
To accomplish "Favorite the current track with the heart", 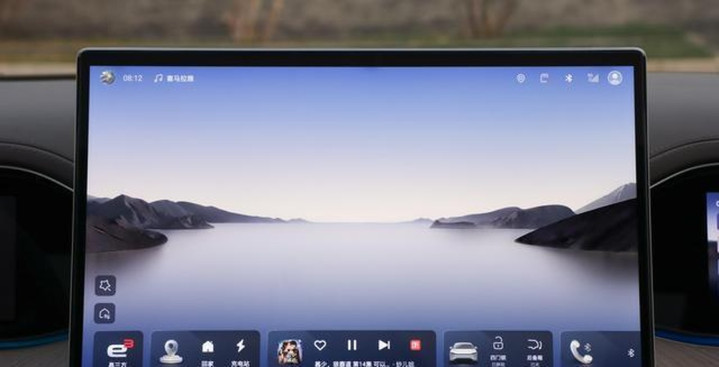I will (x=320, y=345).
